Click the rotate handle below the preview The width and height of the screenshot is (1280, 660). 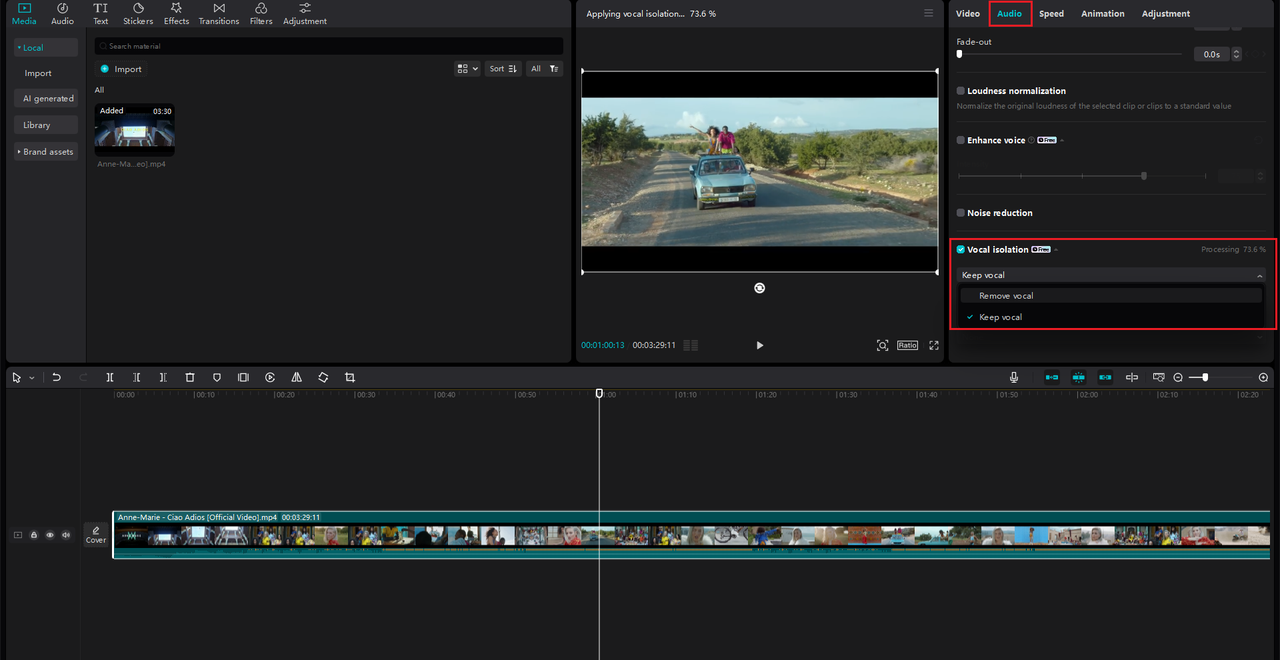click(x=759, y=288)
